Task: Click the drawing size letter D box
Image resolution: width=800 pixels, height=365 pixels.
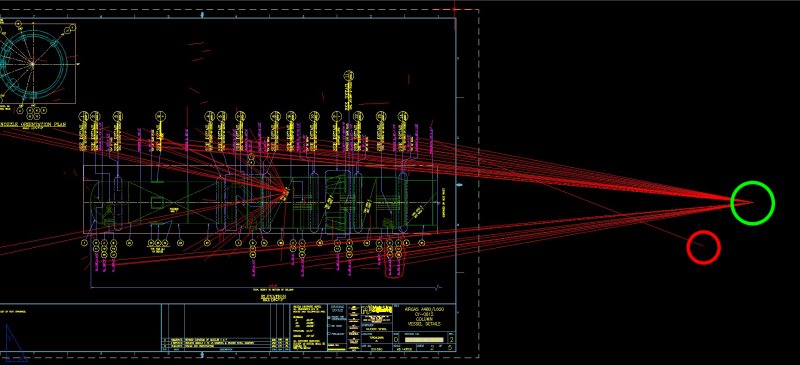Action: pyautogui.click(x=396, y=339)
